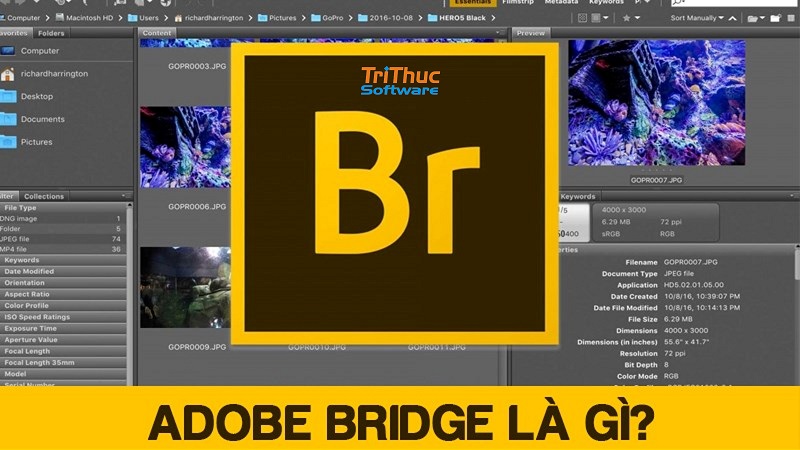Toggle the JPEG file type filter
The height and width of the screenshot is (450, 800).
click(x=62, y=239)
